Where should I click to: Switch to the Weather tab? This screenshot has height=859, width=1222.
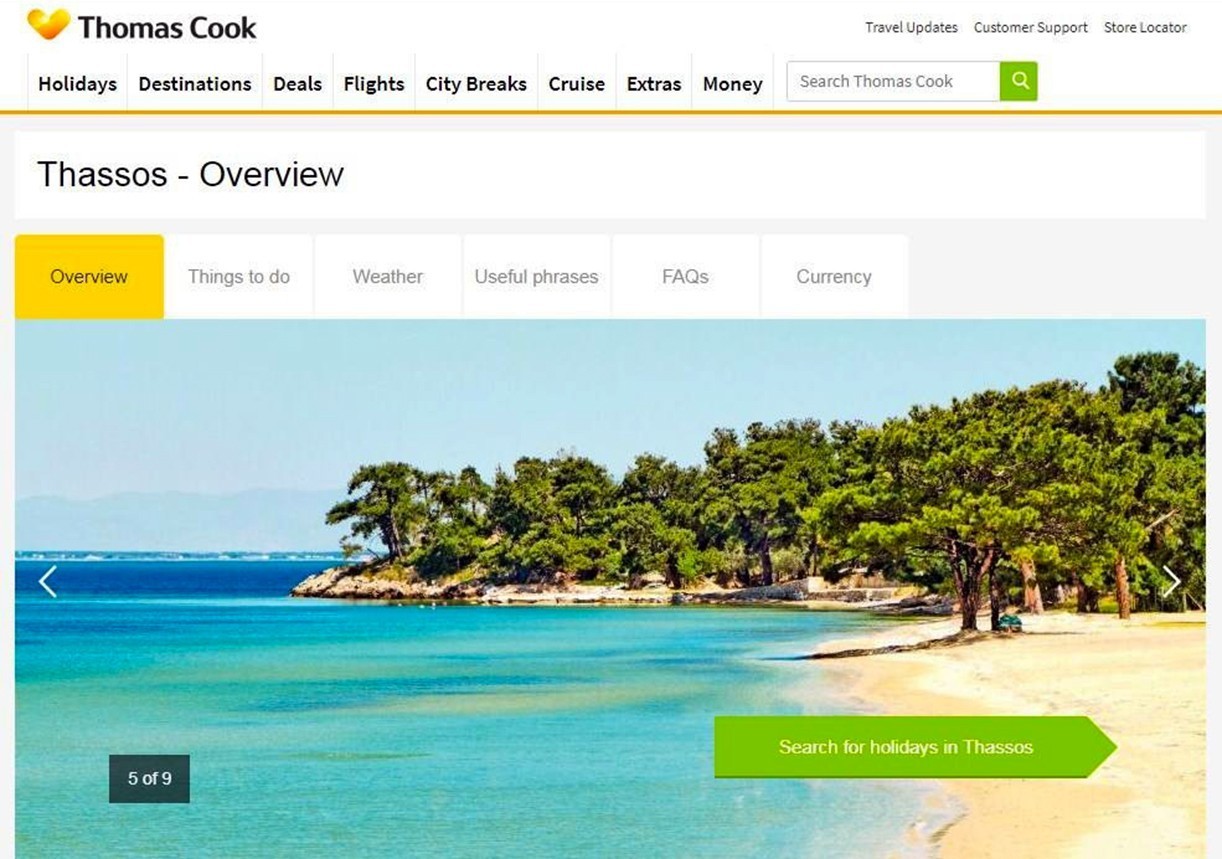pos(388,277)
